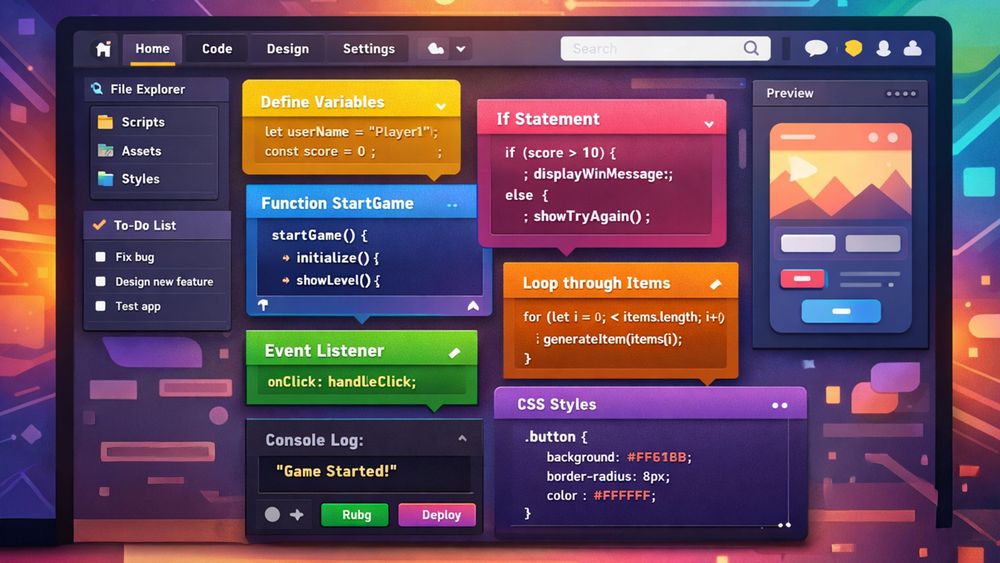Click the magnifier search icon
Screen dimensions: 1000x563
pos(751,48)
